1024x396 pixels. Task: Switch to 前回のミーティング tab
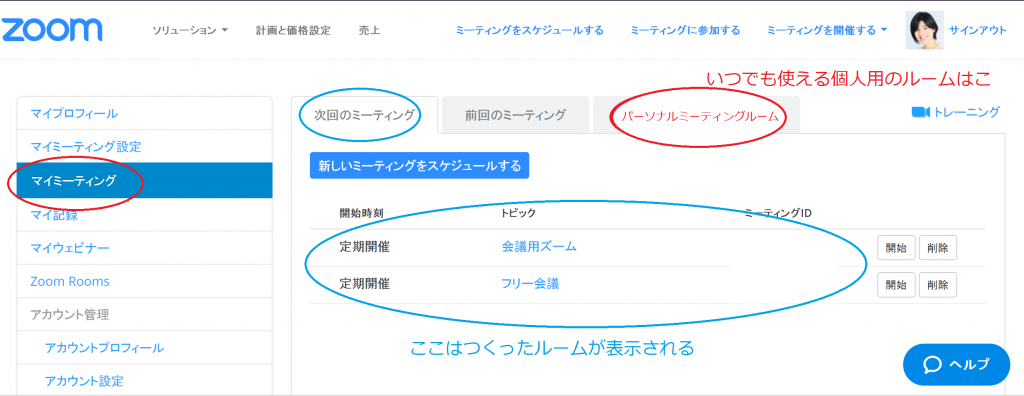coord(515,115)
